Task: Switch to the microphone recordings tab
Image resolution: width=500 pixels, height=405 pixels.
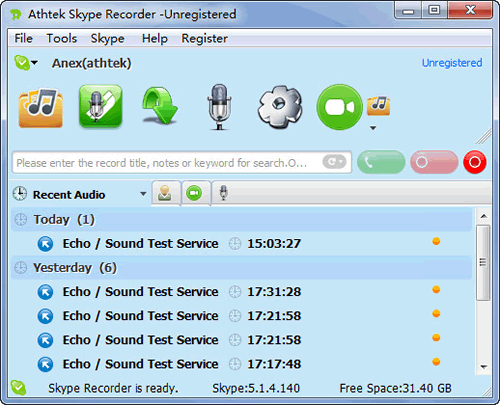Action: click(x=224, y=193)
